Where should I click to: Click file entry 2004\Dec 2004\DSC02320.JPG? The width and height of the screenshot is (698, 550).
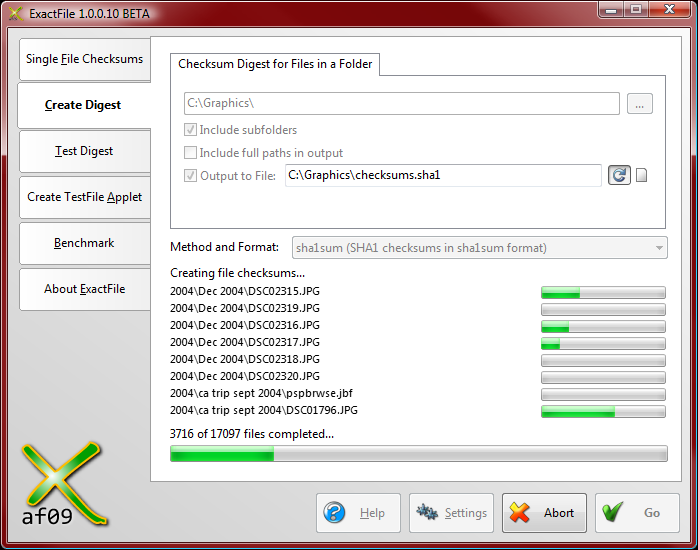point(245,376)
